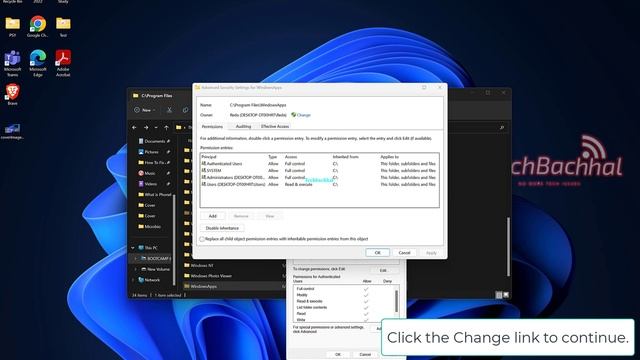Expand the BOOTCAMP drive node

[x=136, y=258]
